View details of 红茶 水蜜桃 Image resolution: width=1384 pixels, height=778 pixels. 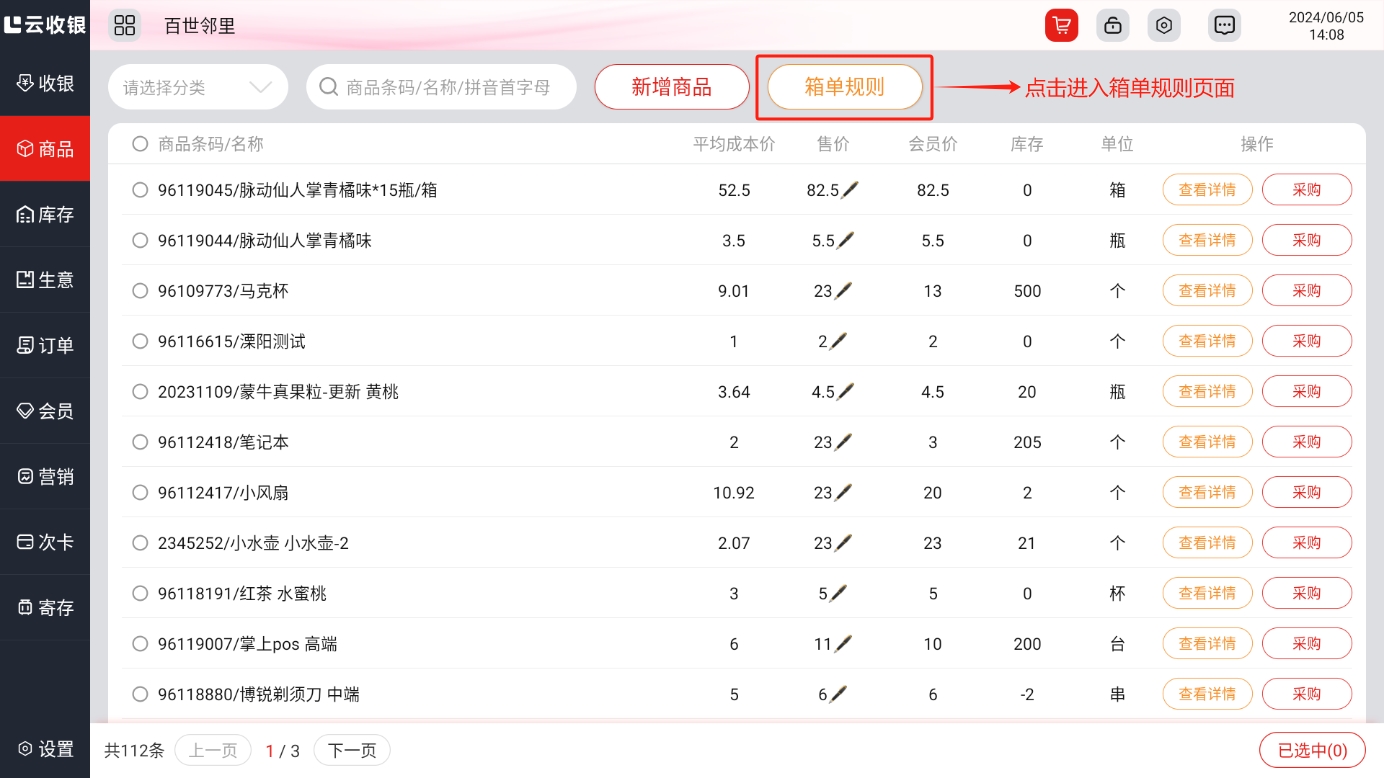coord(1206,593)
